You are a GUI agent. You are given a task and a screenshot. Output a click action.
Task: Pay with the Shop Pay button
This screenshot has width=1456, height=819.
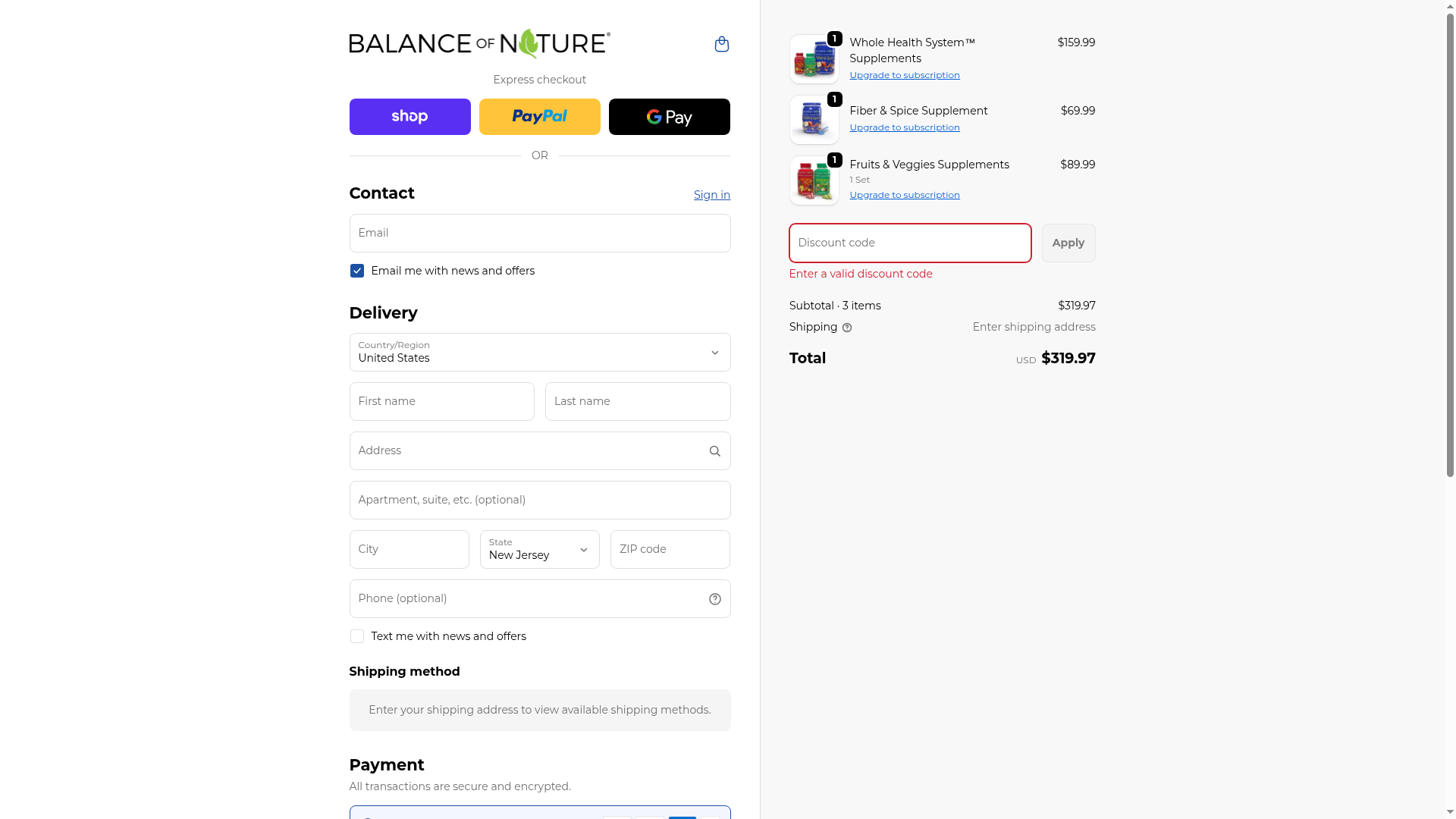pyautogui.click(x=409, y=117)
